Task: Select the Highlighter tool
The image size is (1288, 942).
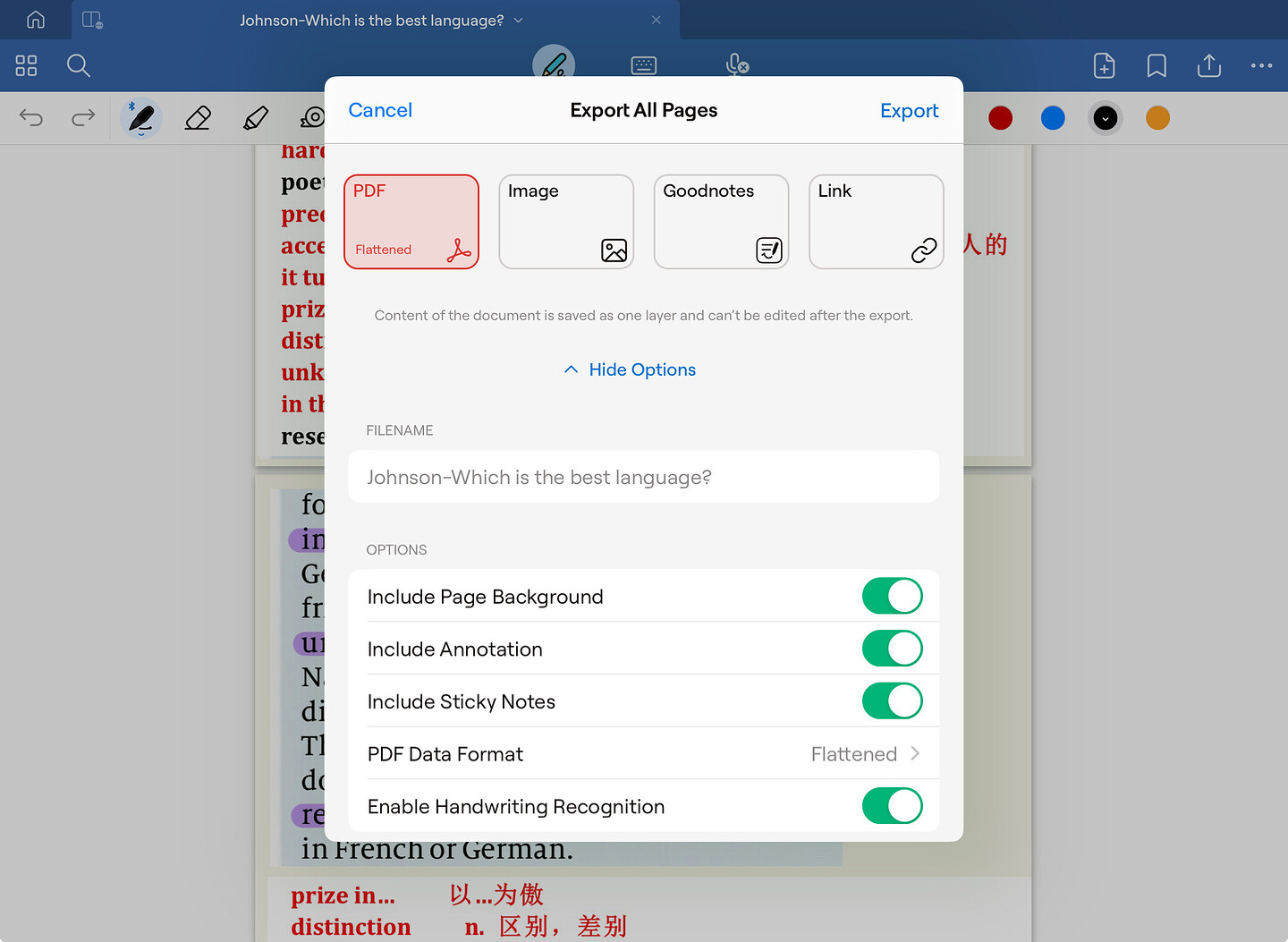Action: pyautogui.click(x=256, y=118)
